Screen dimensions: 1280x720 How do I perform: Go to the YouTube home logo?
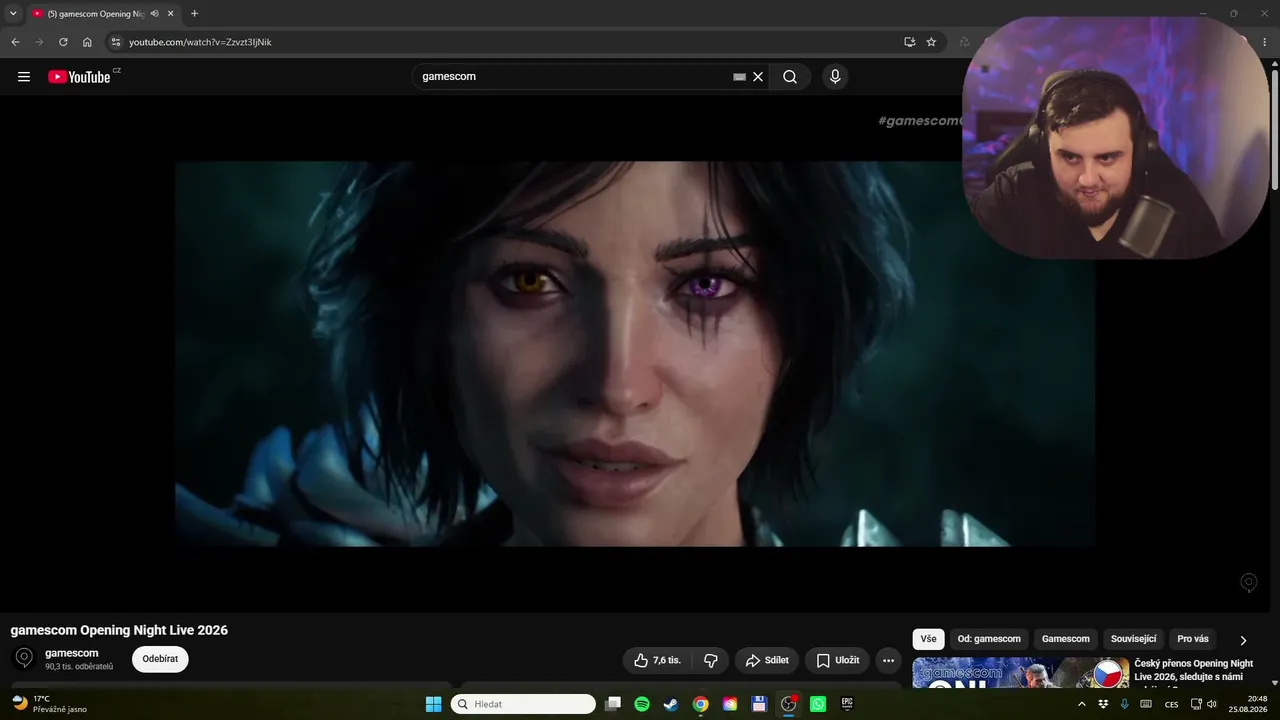pyautogui.click(x=79, y=77)
